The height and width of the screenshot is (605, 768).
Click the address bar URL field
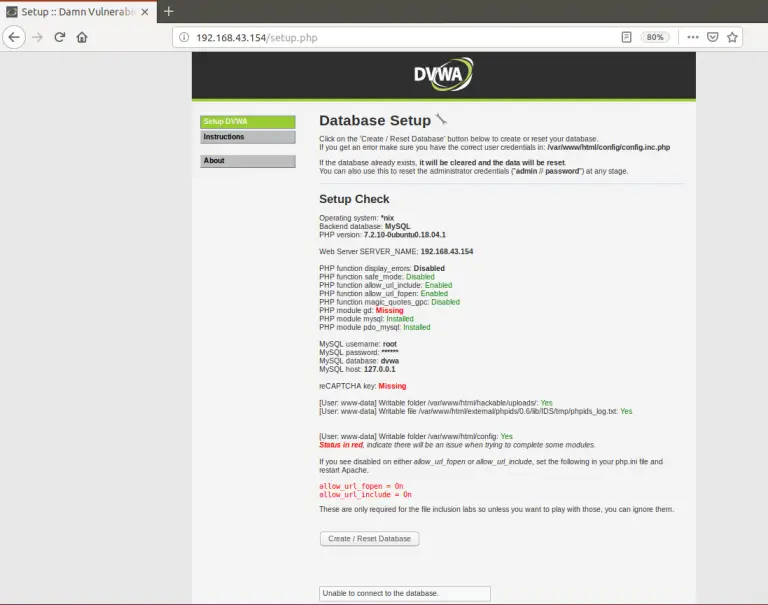coord(400,37)
